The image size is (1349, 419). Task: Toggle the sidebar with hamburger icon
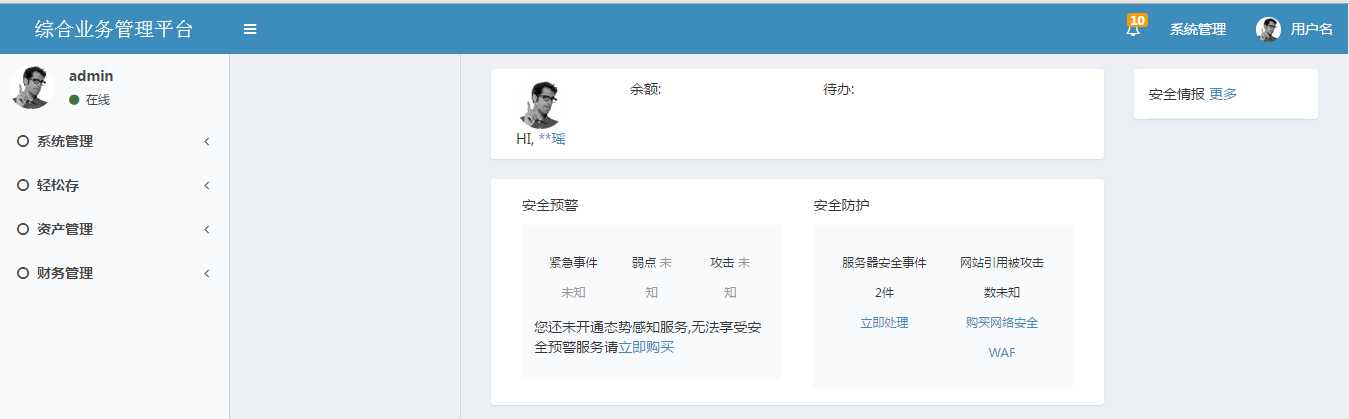coord(250,29)
